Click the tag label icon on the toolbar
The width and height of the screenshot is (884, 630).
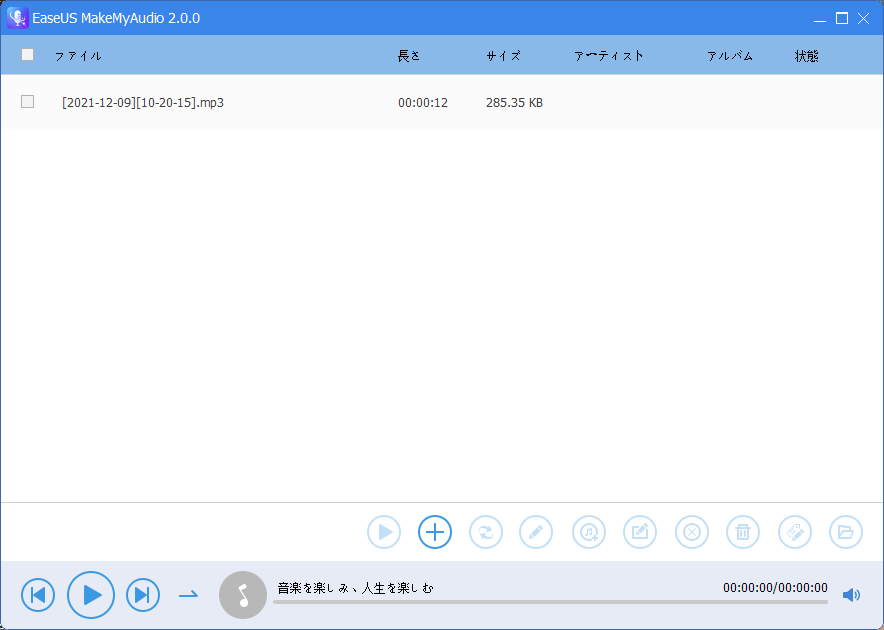pos(794,532)
